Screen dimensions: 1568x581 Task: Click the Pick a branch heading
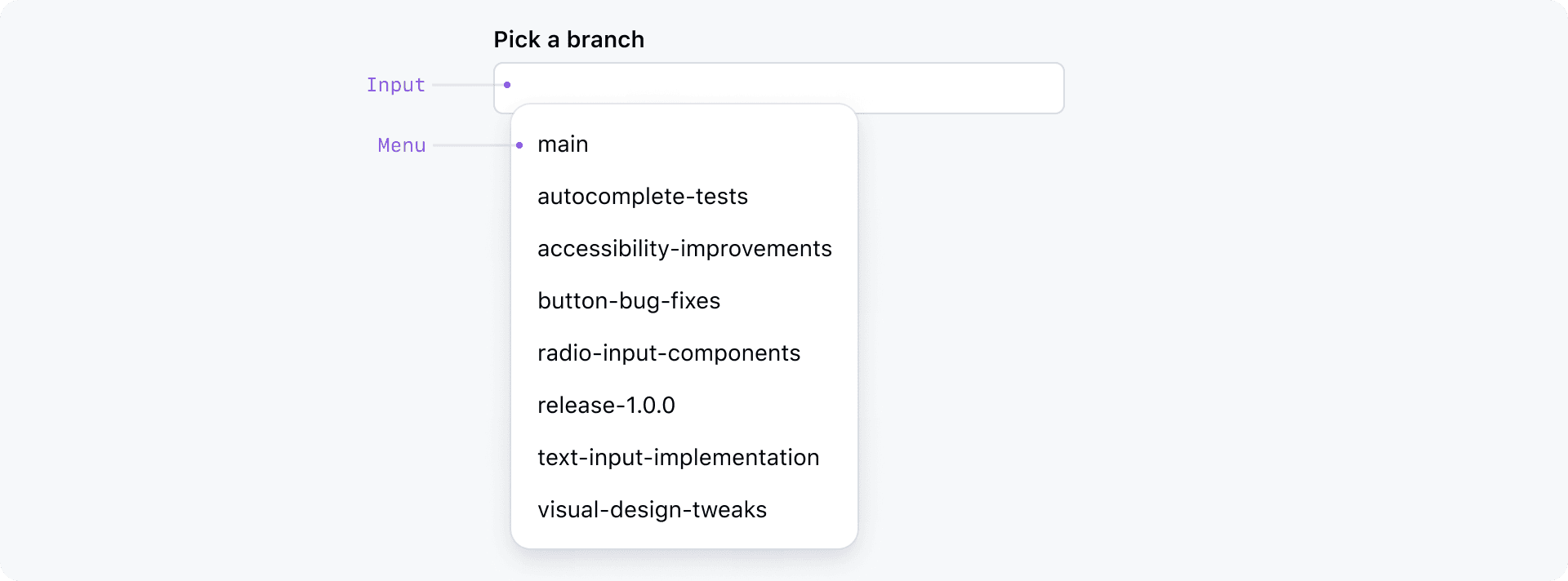point(568,39)
